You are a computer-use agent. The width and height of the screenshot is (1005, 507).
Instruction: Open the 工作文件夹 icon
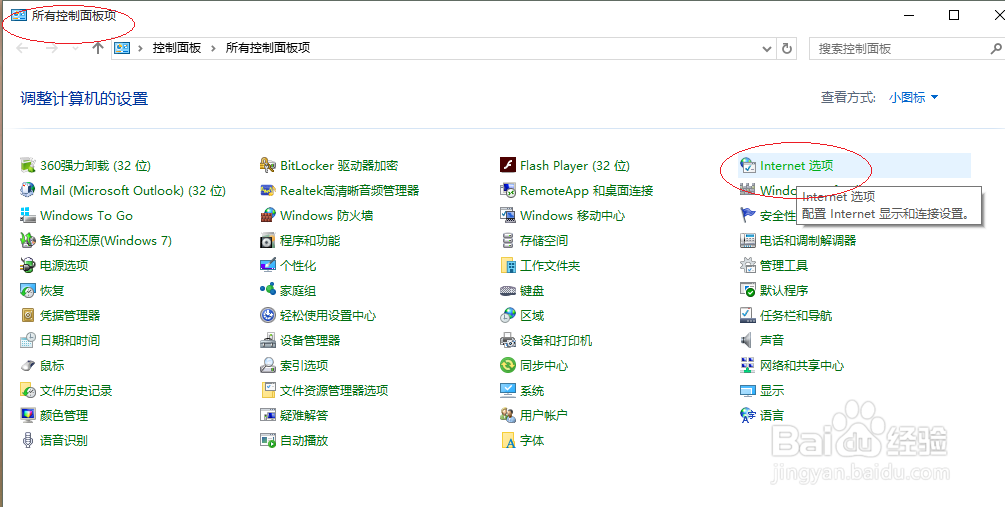coord(508,265)
